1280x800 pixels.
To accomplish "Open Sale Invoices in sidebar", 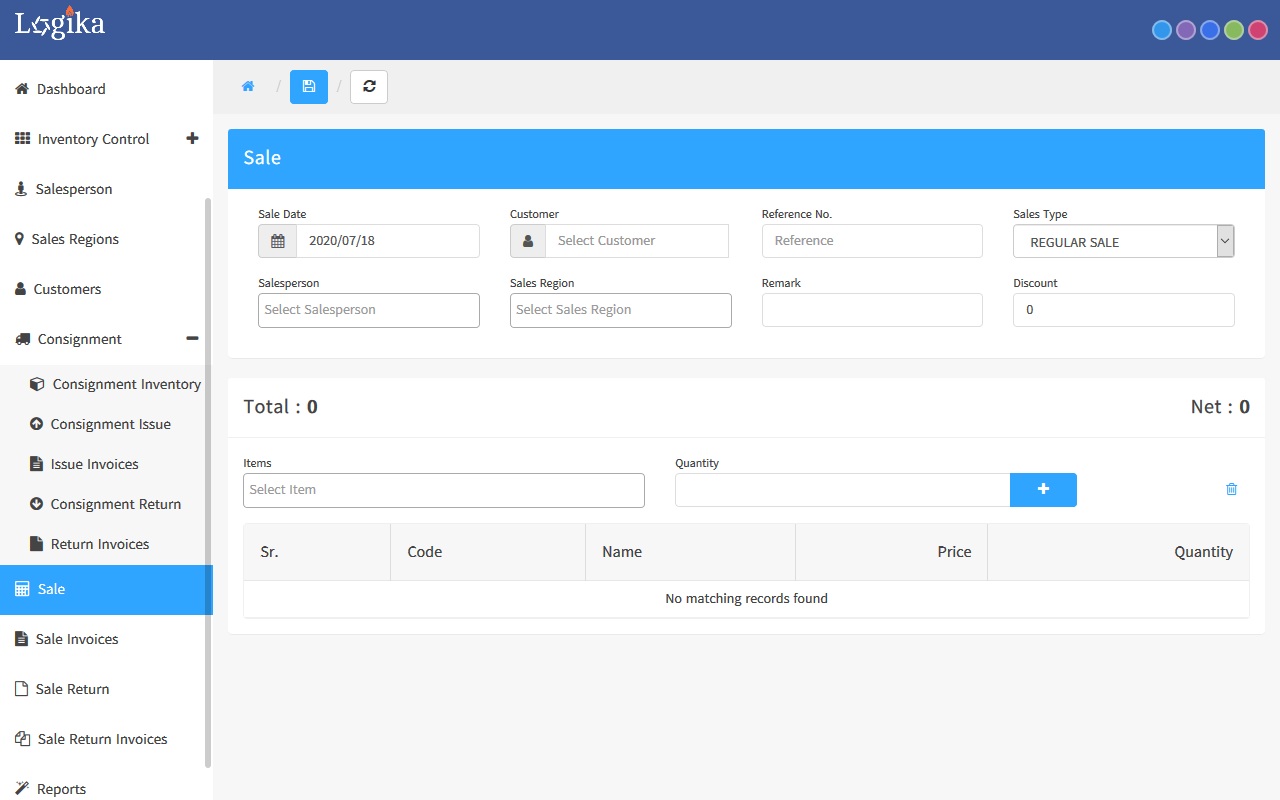I will (76, 639).
